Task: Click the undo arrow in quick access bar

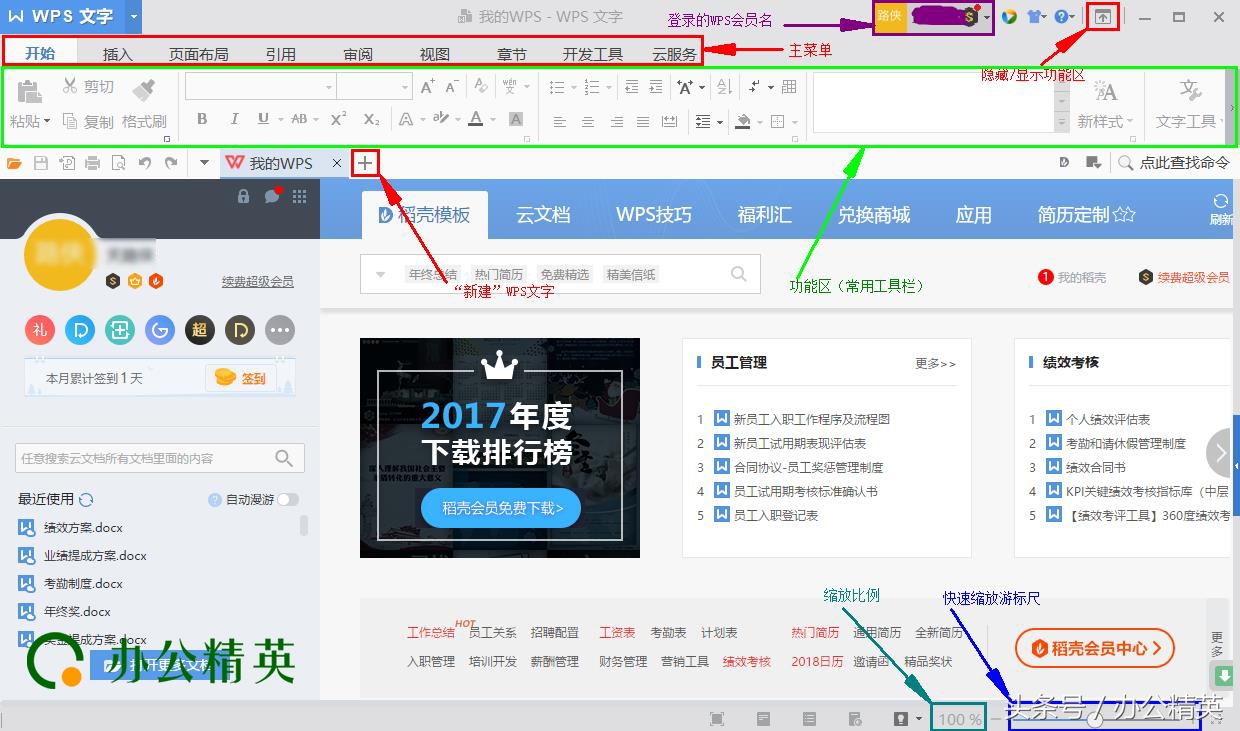Action: pyautogui.click(x=145, y=163)
